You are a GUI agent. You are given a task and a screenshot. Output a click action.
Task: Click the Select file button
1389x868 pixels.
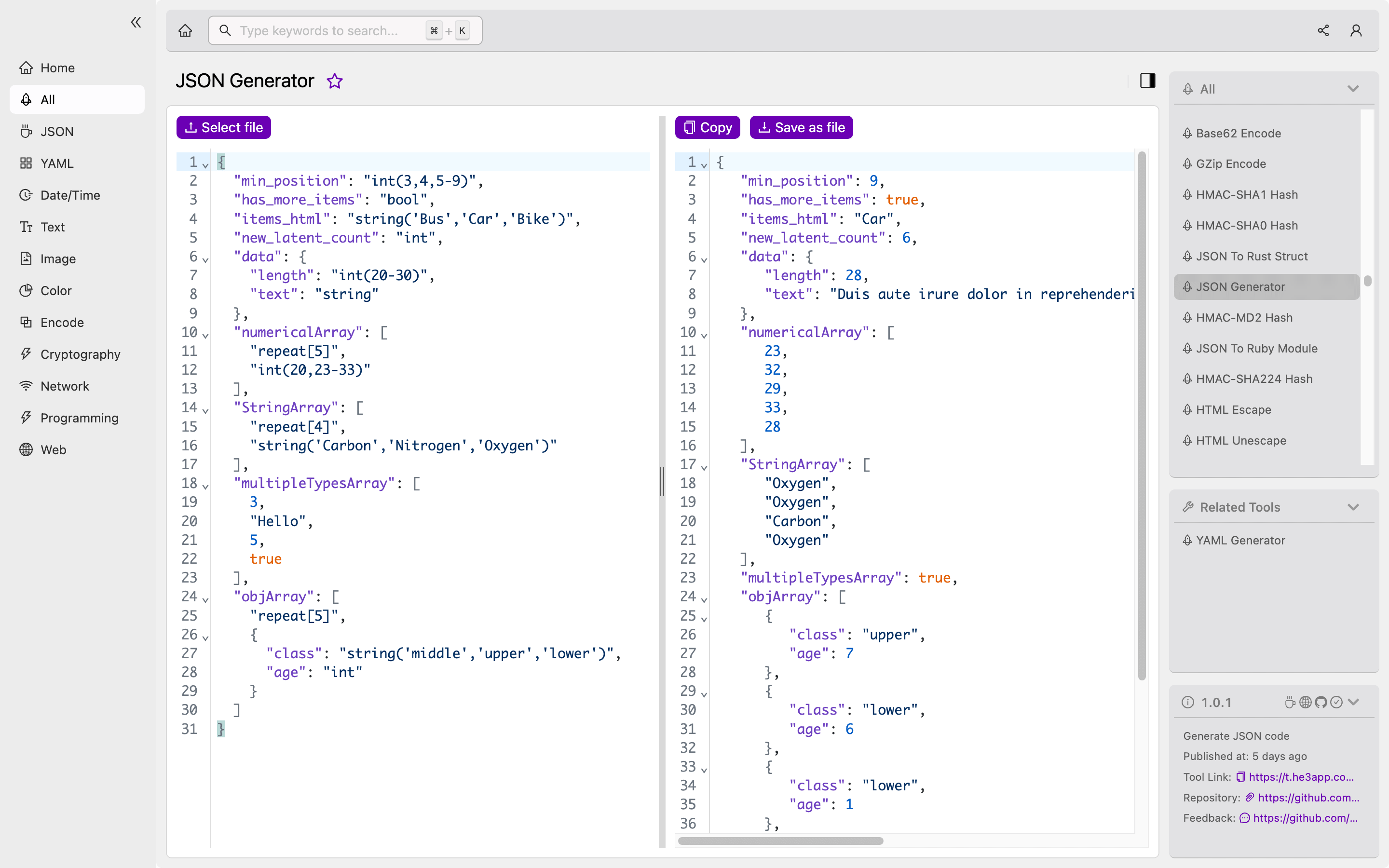pos(223,127)
